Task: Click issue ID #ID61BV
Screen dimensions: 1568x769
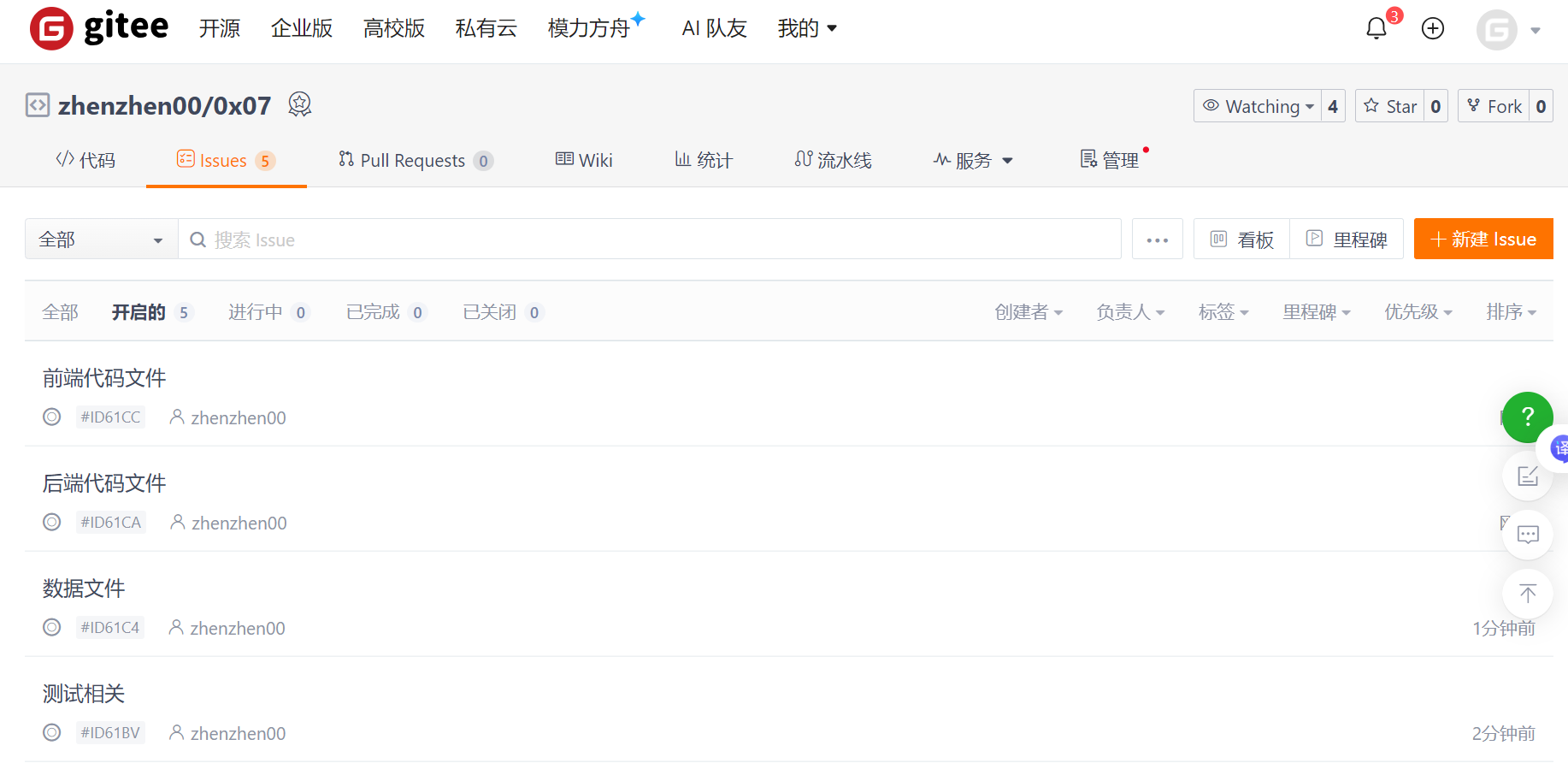Action: tap(110, 732)
